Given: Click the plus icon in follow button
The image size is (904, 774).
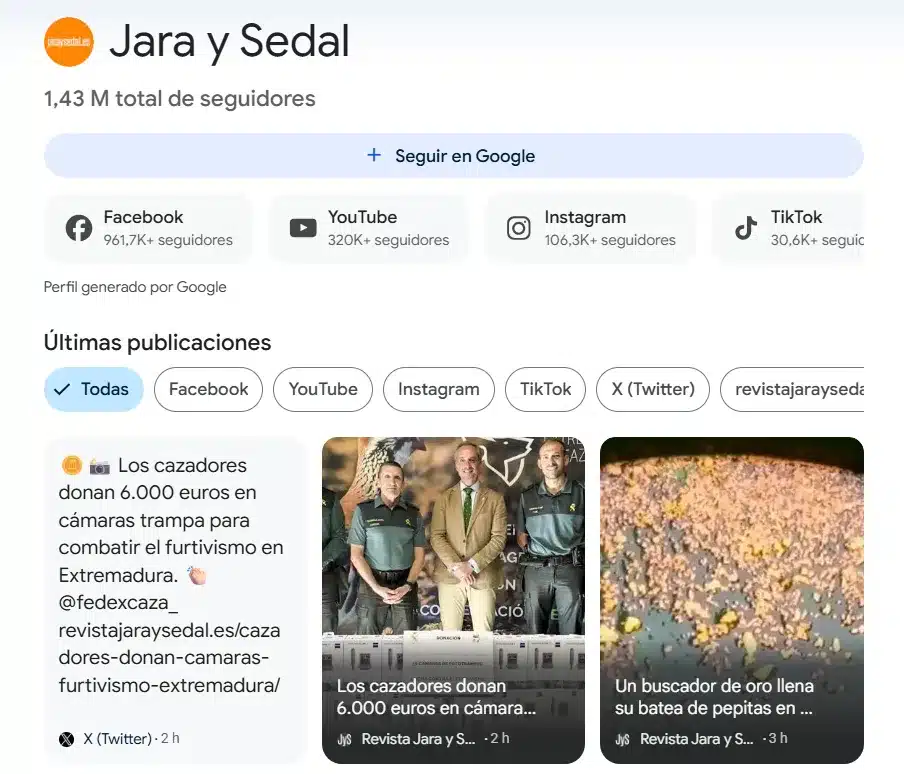Looking at the screenshot, I should [374, 155].
